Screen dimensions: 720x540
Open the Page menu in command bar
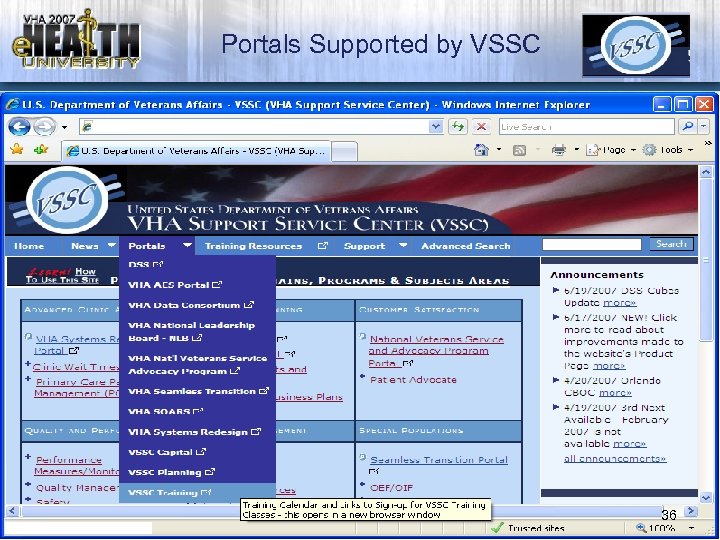click(611, 150)
